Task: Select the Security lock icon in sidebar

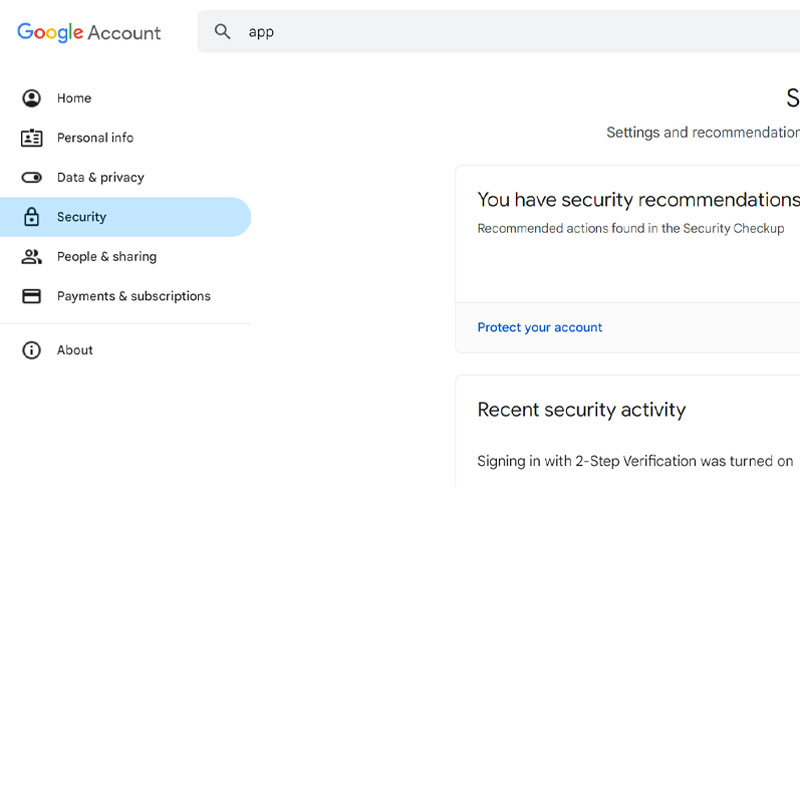Action: click(x=31, y=216)
